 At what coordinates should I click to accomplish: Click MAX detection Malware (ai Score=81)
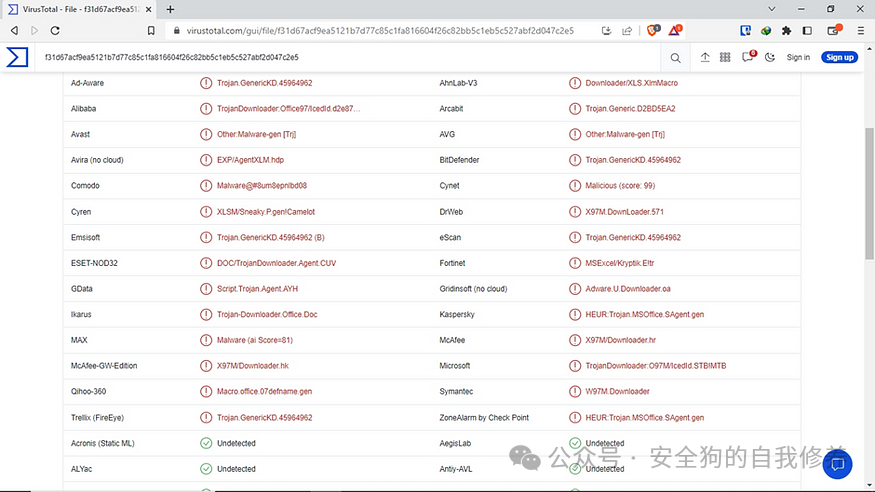click(x=254, y=340)
